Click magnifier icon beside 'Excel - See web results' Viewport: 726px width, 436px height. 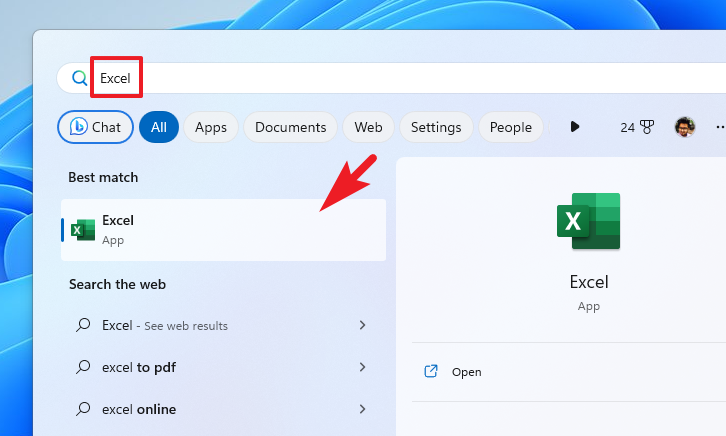(83, 325)
